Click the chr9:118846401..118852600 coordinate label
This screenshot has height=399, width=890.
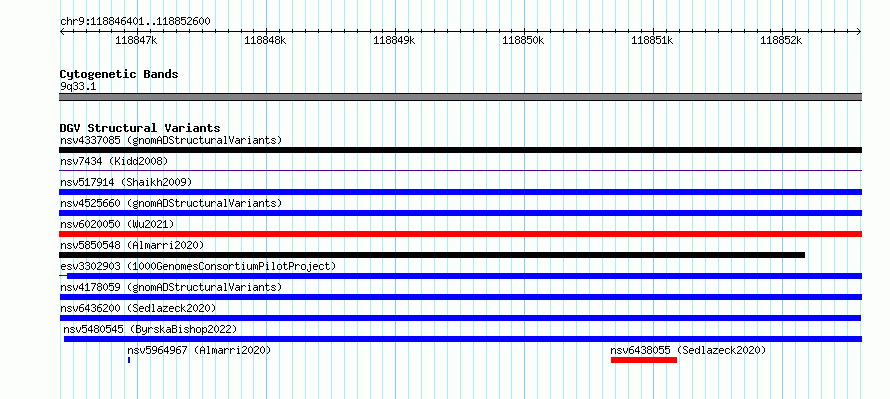point(135,22)
